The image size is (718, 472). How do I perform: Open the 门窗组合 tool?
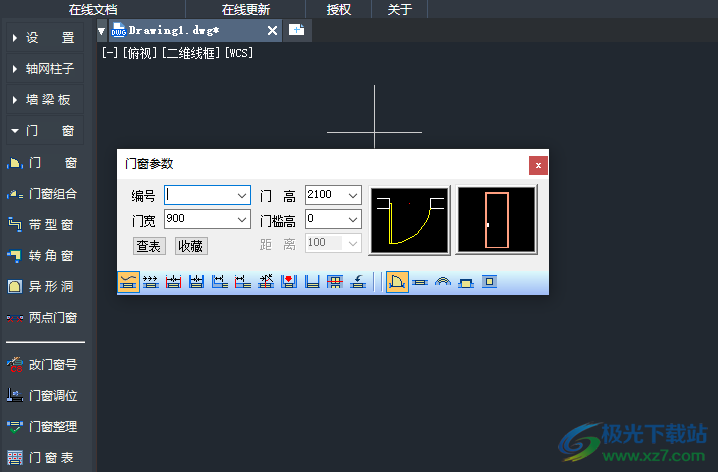tap(42, 194)
